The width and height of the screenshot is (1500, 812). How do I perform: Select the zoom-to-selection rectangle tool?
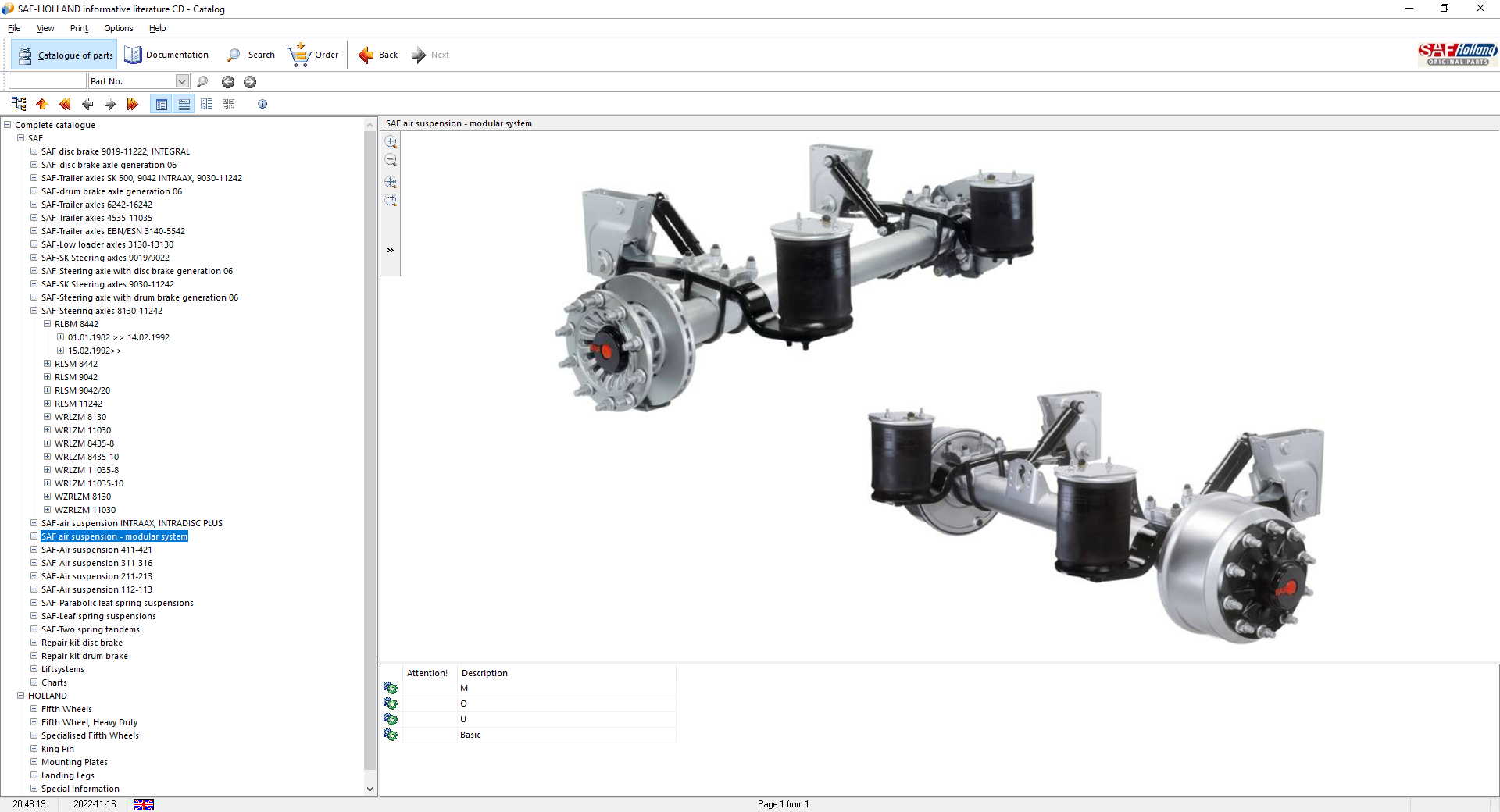click(x=391, y=201)
